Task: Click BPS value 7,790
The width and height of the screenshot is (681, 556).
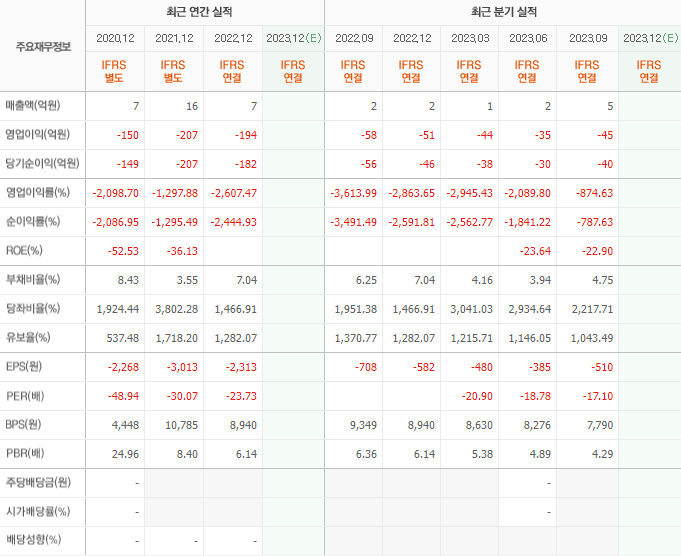Action: (x=600, y=425)
